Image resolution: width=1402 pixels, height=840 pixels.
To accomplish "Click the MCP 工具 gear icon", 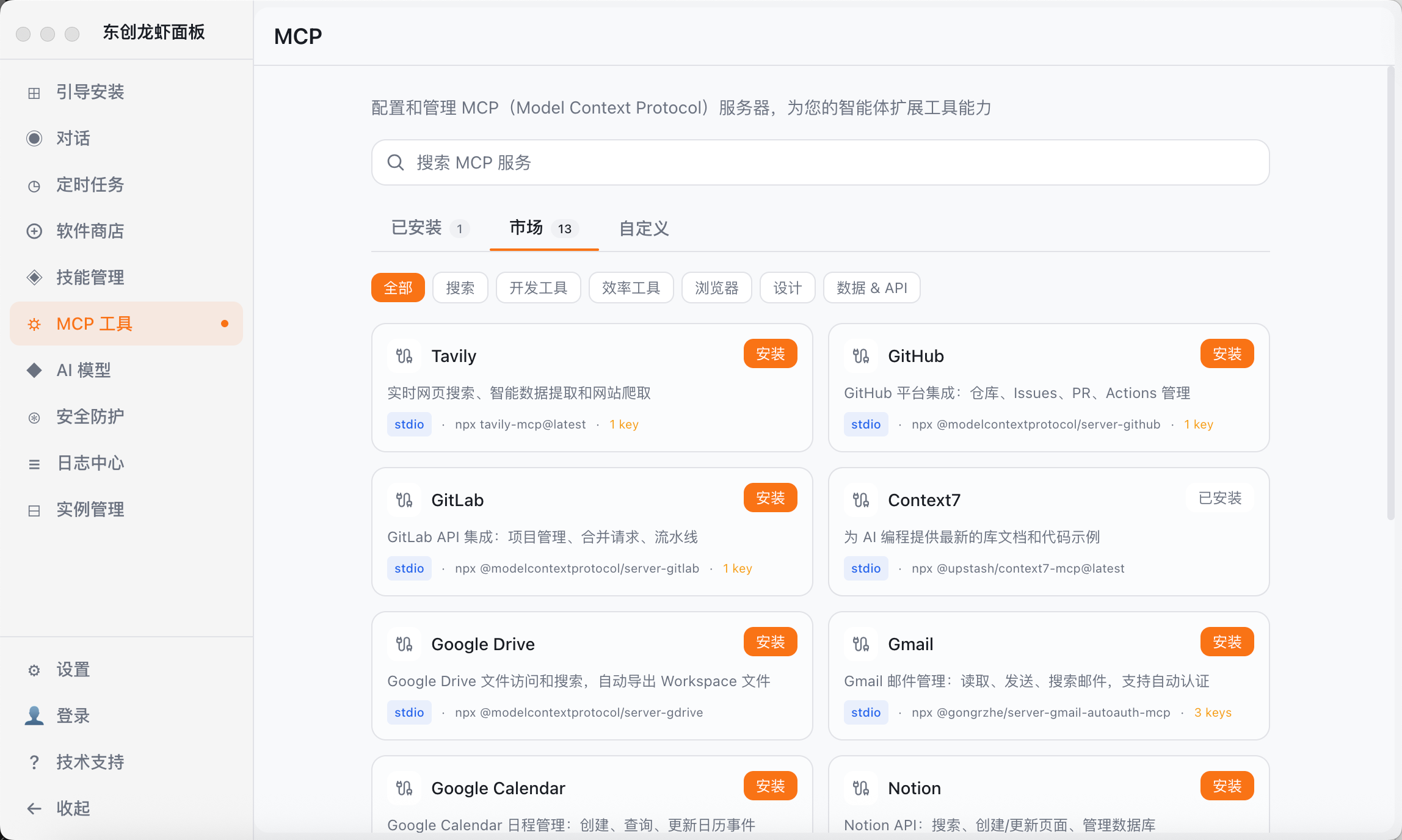I will coord(34,324).
